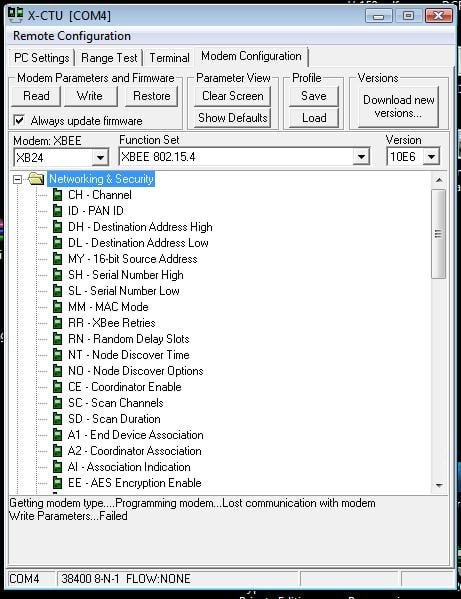
Task: Click the parameter list scroll-down arrow
Action: click(x=439, y=485)
